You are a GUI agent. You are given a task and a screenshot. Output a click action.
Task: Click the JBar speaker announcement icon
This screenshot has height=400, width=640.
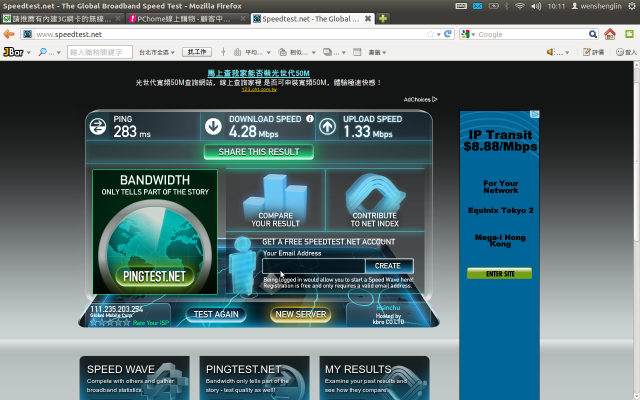(550, 52)
